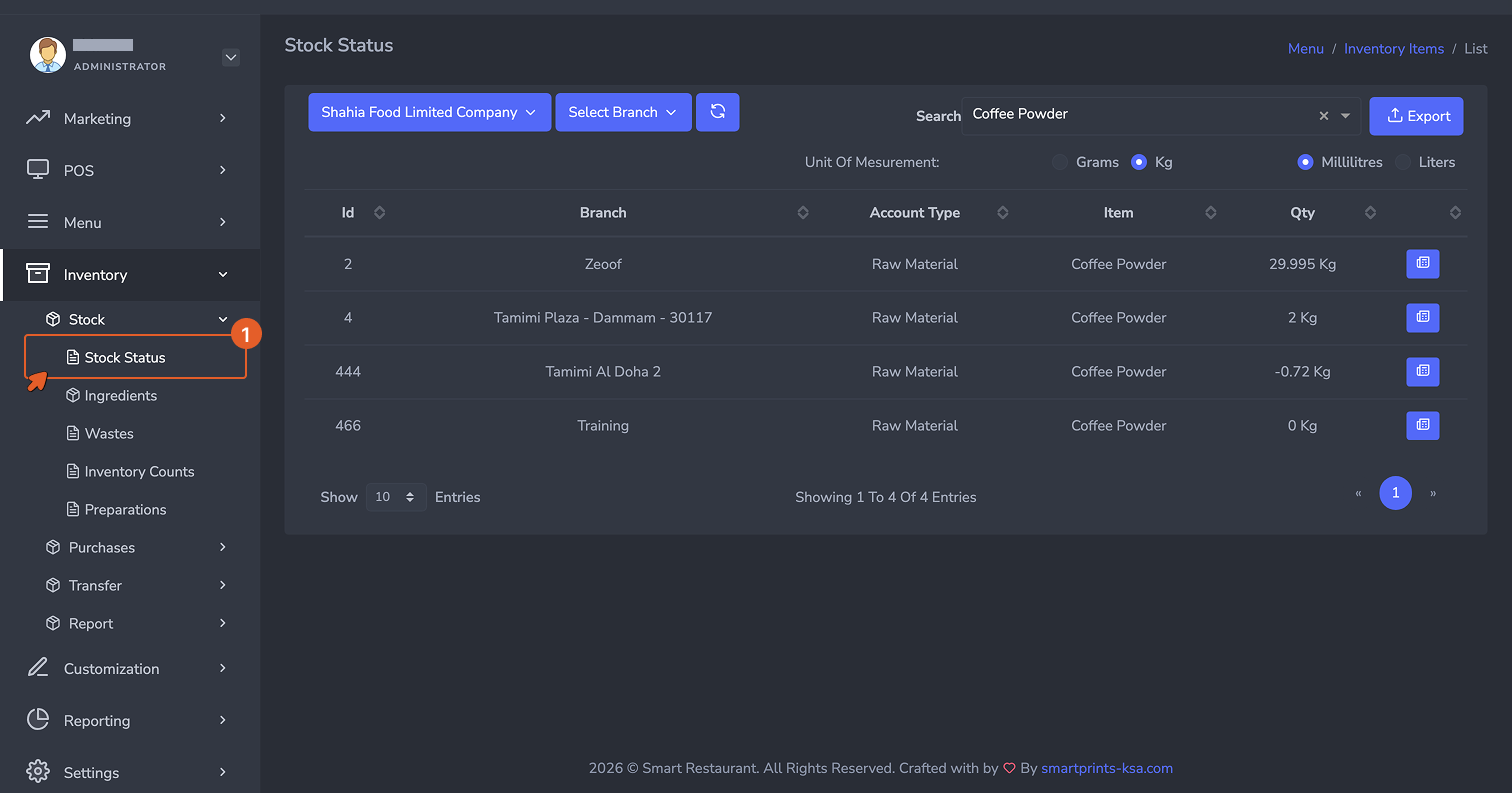The width and height of the screenshot is (1512, 793).
Task: Open the administrator profile dropdown arrow
Action: pyautogui.click(x=231, y=58)
